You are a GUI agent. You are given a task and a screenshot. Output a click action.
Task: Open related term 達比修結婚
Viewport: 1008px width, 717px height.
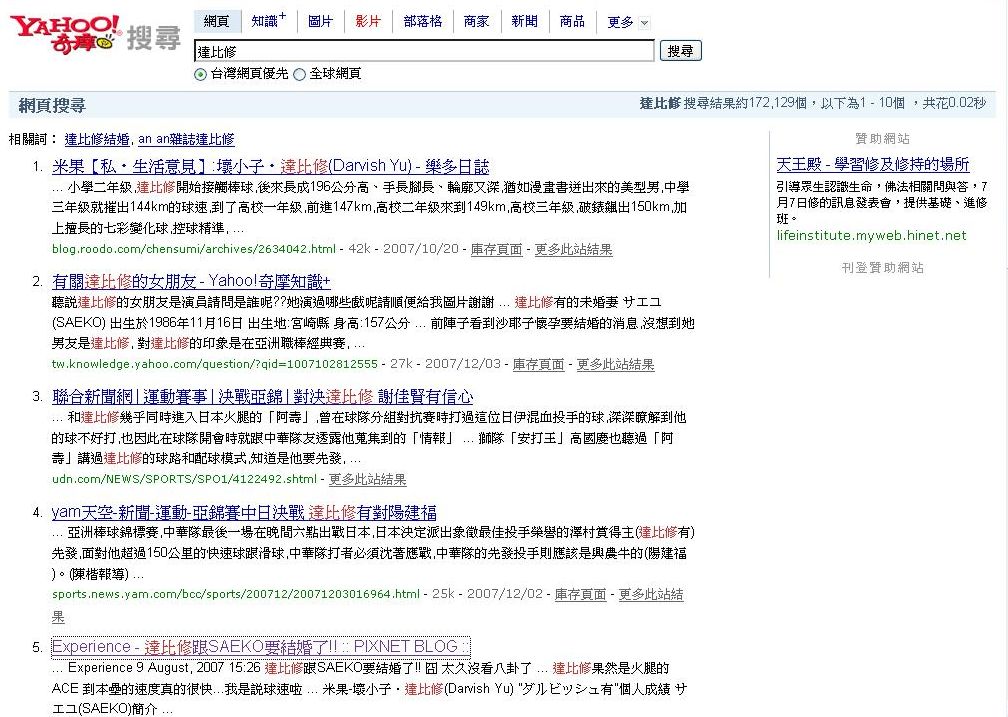97,139
